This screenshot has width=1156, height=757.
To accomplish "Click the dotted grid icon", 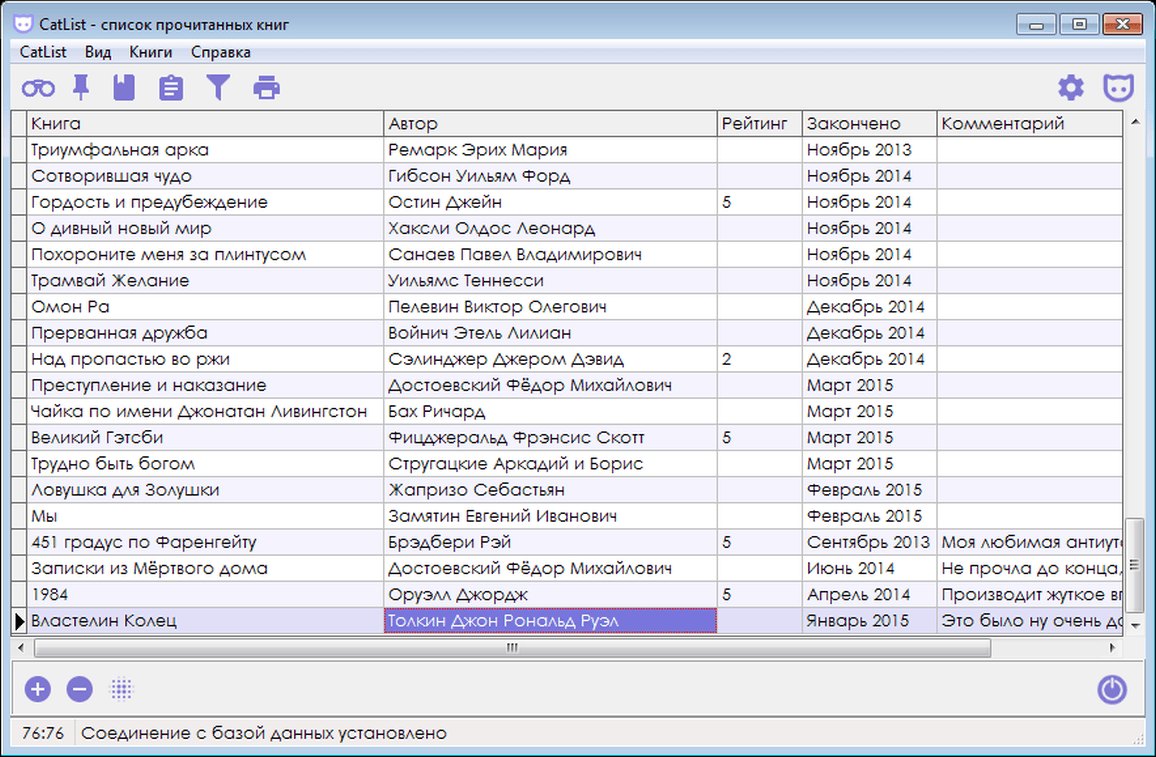I will [x=122, y=689].
